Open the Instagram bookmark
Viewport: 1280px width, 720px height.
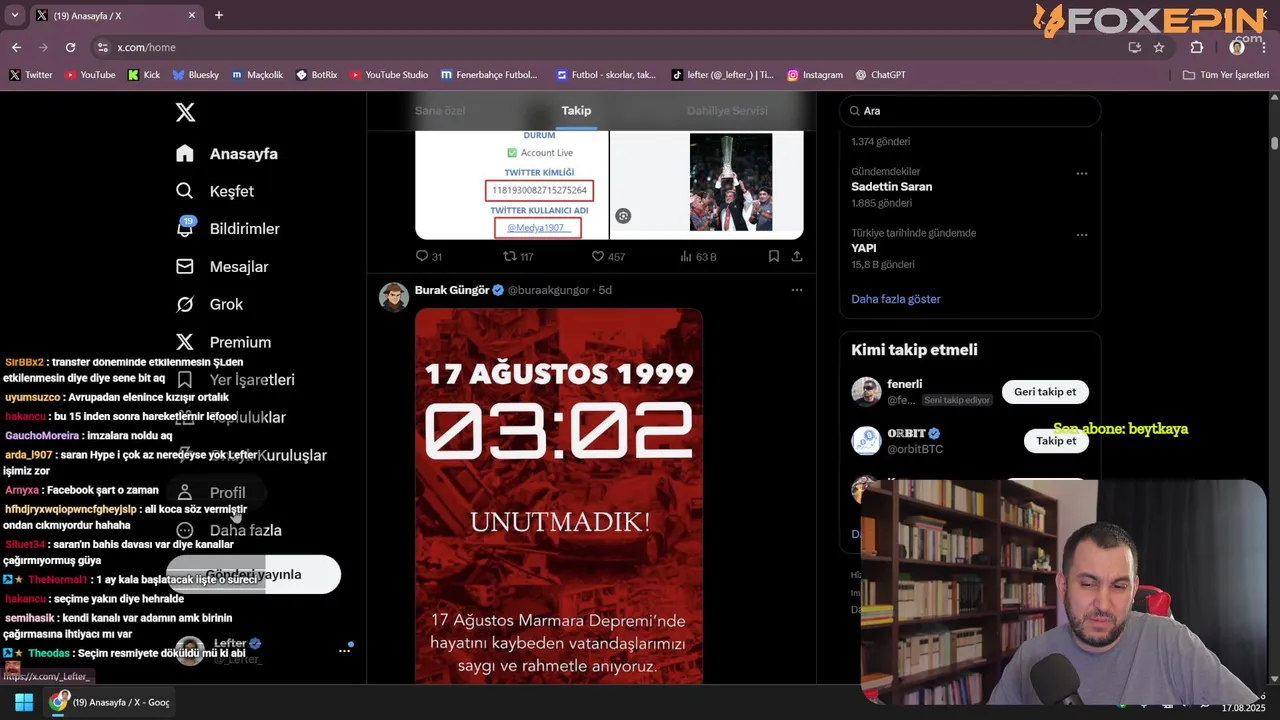[815, 75]
